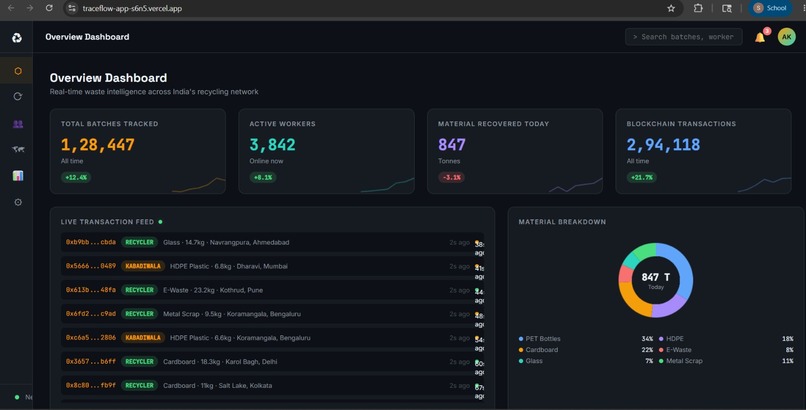
Task: Click the orange Cardboard donut segment
Action: click(633, 303)
